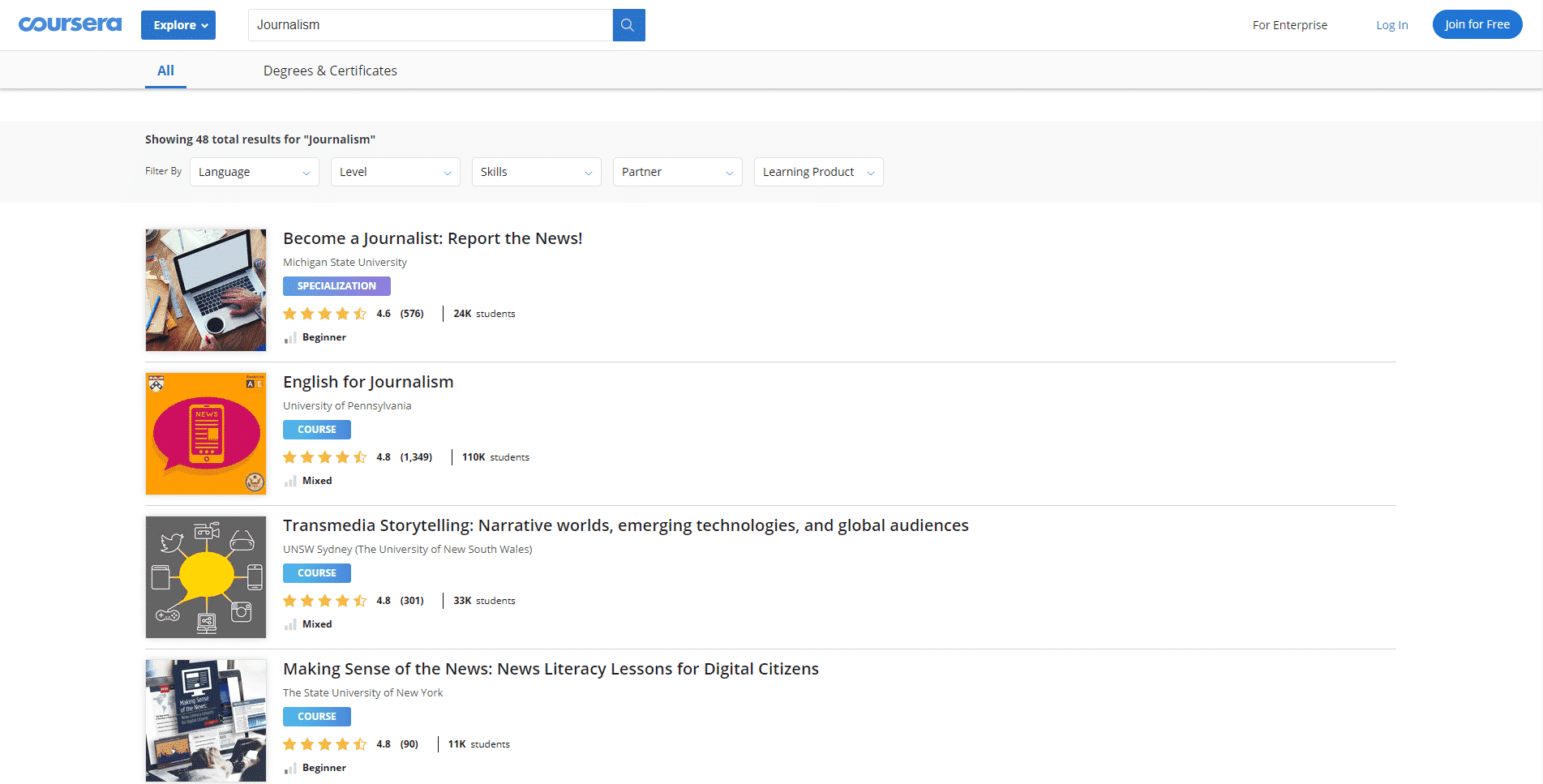1543x784 pixels.
Task: Open the English for Journalism thumbnail
Action: click(206, 434)
